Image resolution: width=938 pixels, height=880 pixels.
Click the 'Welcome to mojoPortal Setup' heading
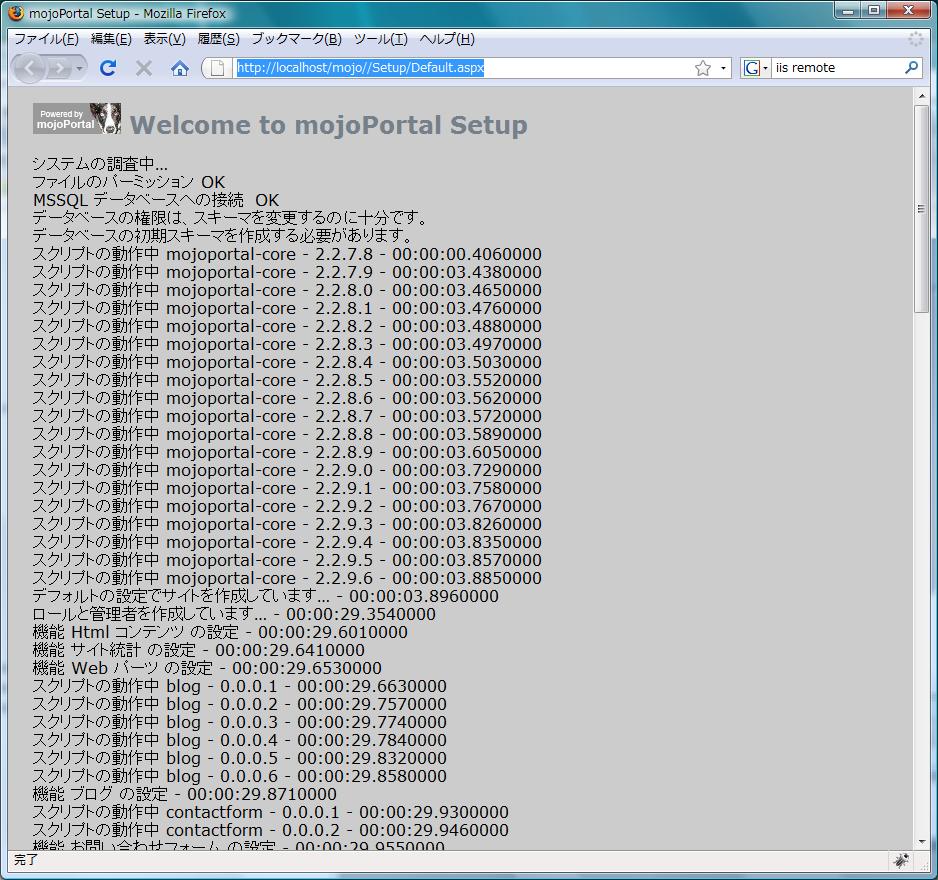[329, 125]
